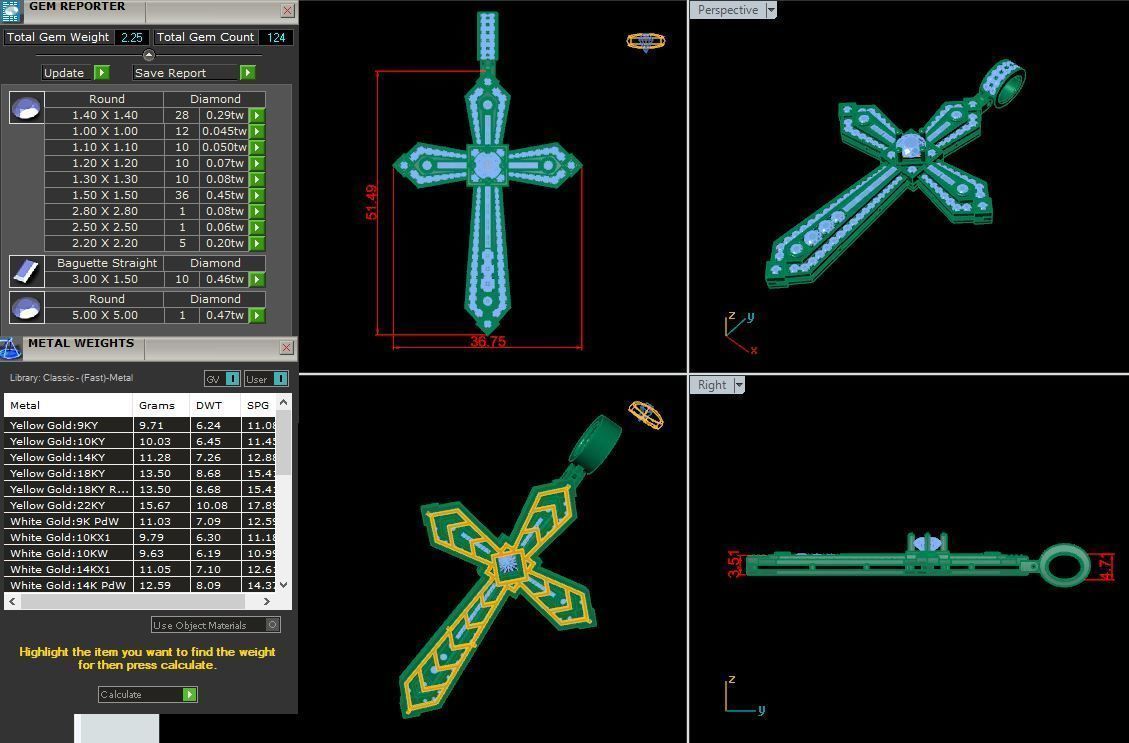Select the White Gold:9K PdW row
Image resolution: width=1129 pixels, height=743 pixels.
(x=140, y=521)
